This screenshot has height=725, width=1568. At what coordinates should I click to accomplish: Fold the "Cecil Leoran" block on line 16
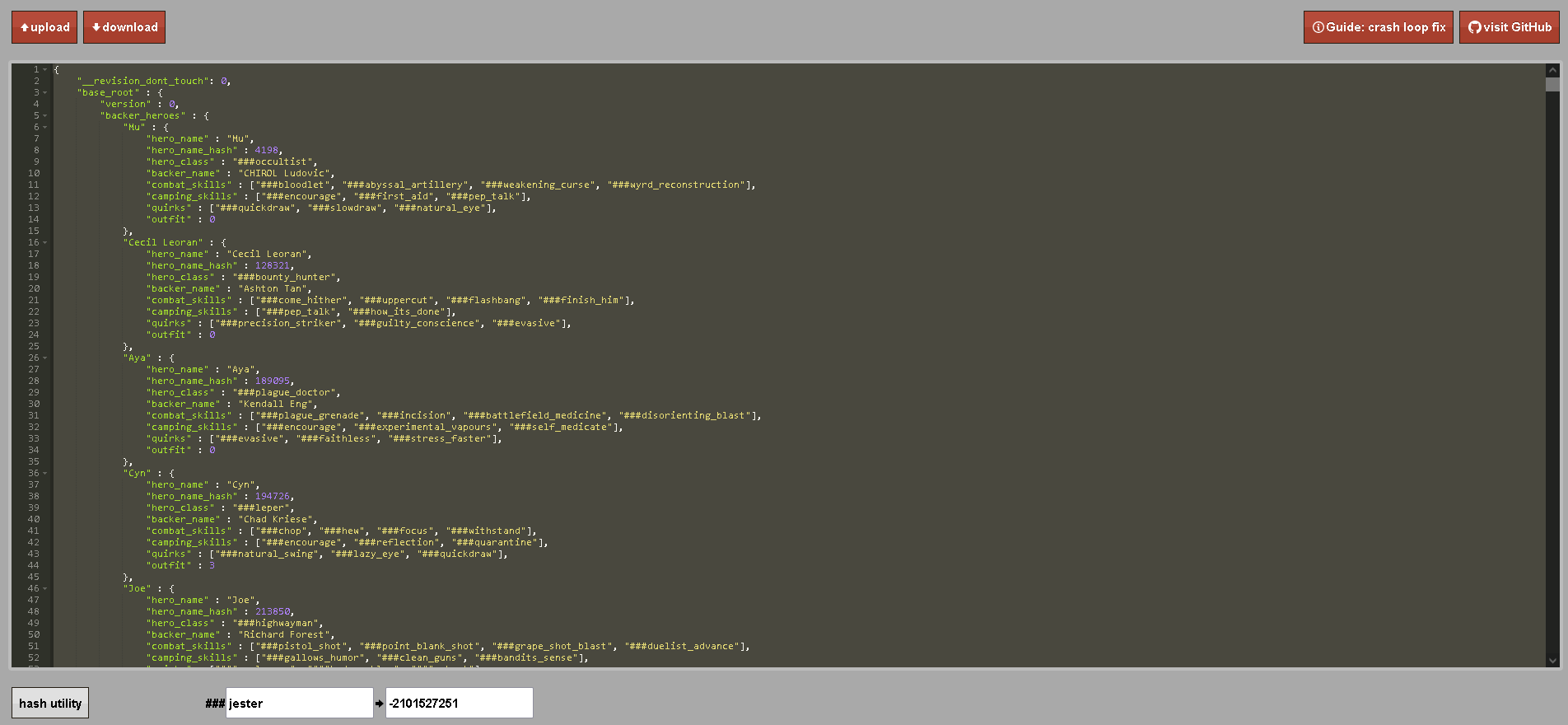[x=44, y=242]
